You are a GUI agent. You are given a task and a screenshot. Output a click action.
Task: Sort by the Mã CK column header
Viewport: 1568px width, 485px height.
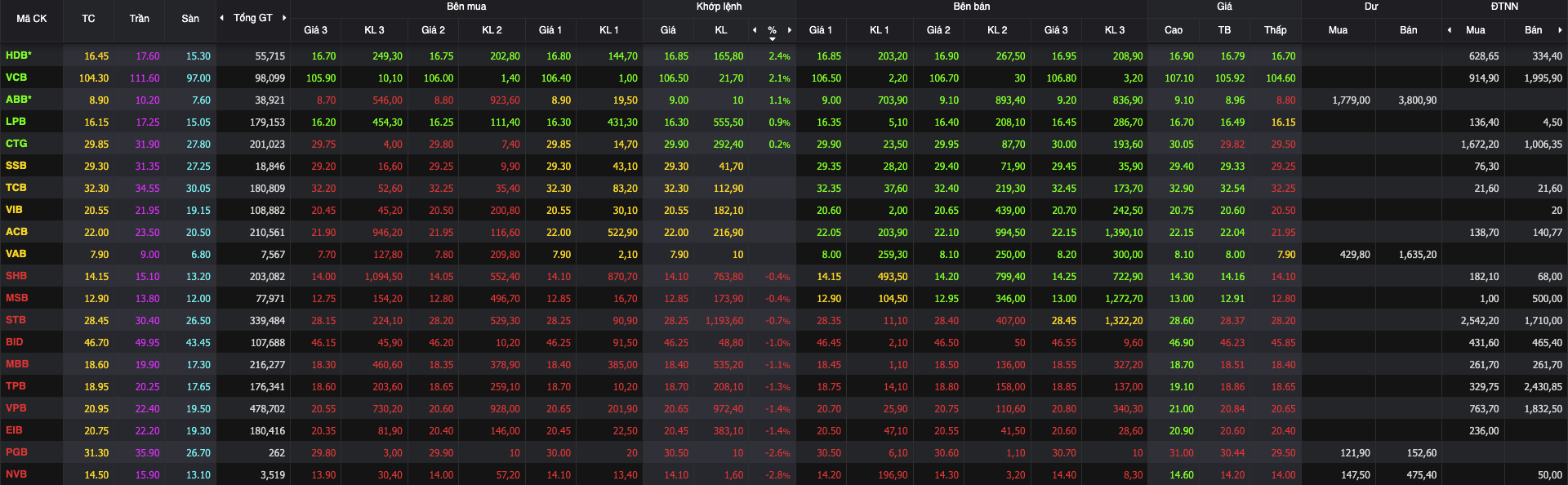pos(32,19)
